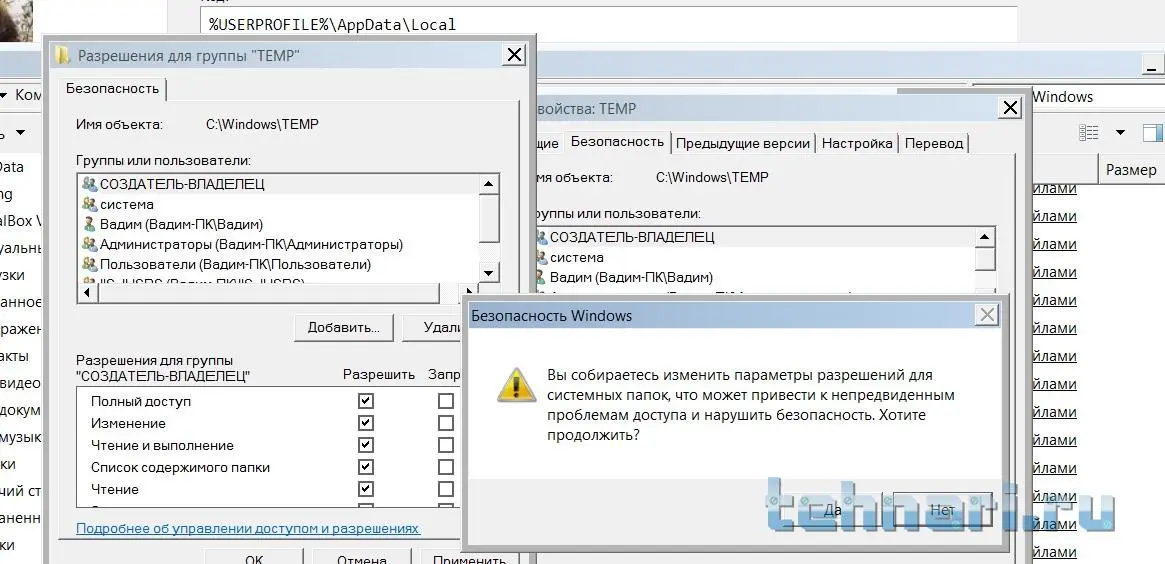This screenshot has height=564, width=1165.
Task: Toggle preview pane icon in Explorer window
Action: click(1152, 132)
